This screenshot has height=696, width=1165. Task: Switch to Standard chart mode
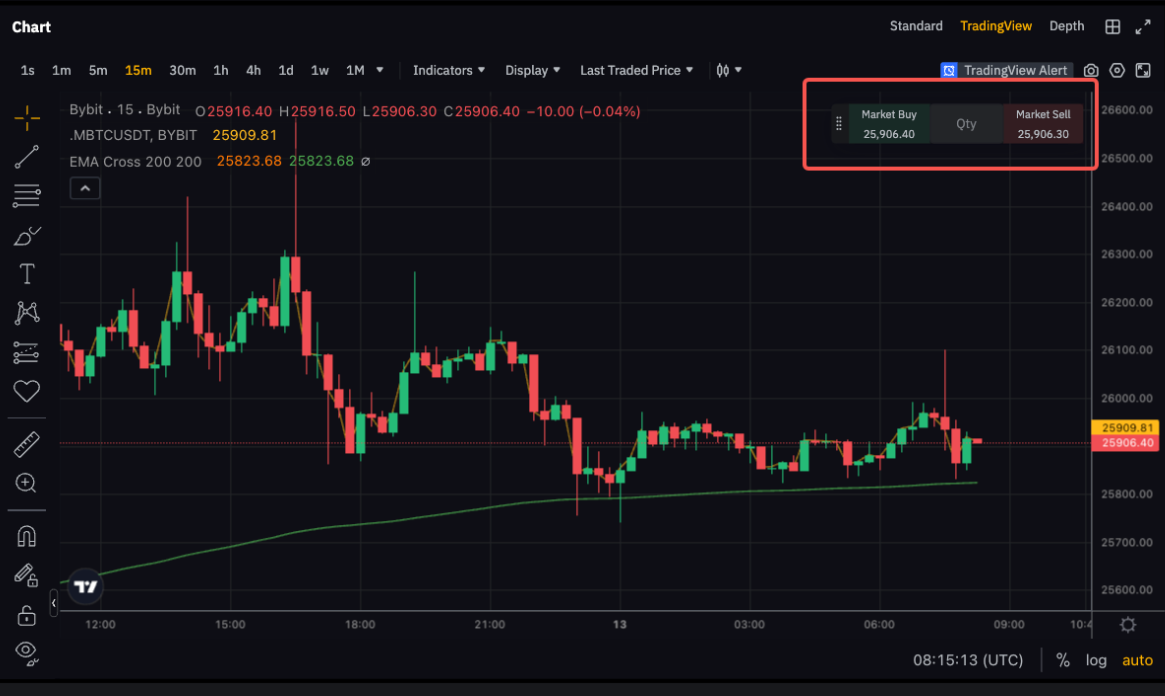(x=916, y=26)
